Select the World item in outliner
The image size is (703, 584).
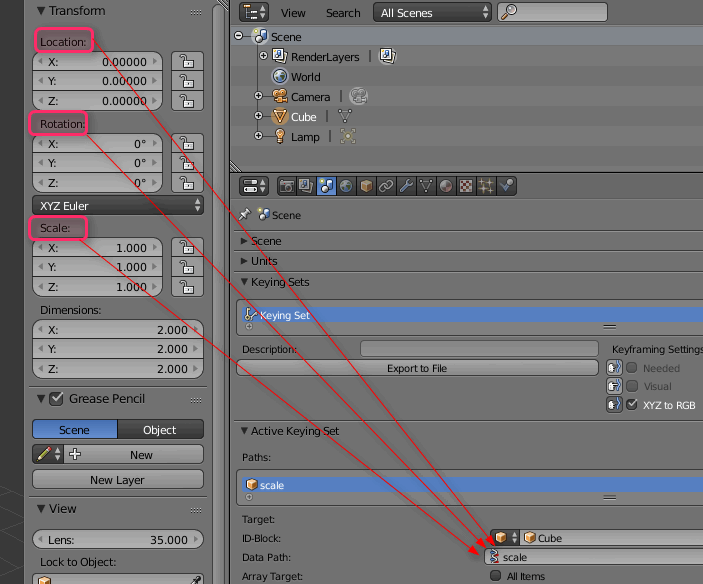(305, 77)
